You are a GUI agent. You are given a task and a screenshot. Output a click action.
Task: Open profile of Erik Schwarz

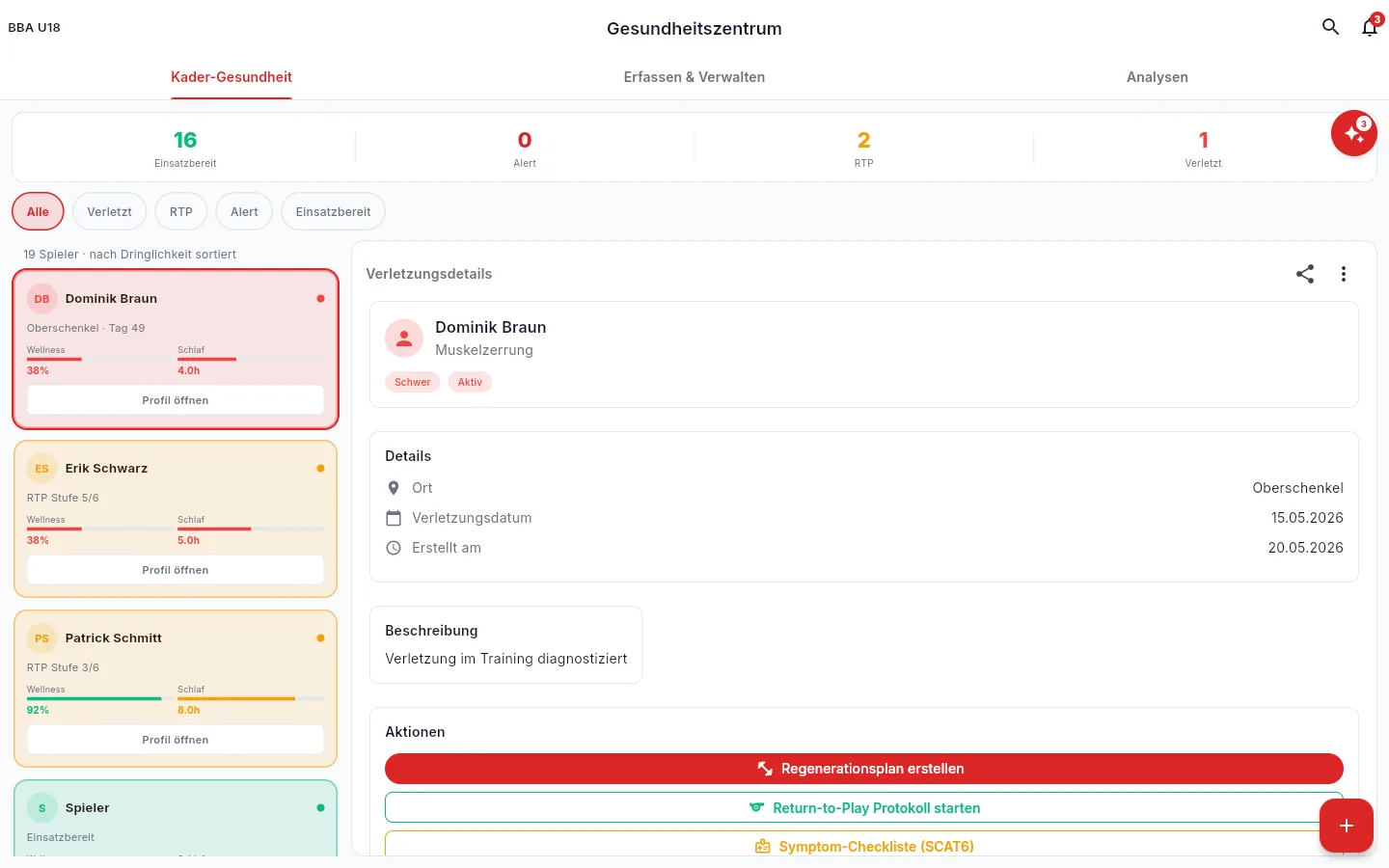click(176, 570)
